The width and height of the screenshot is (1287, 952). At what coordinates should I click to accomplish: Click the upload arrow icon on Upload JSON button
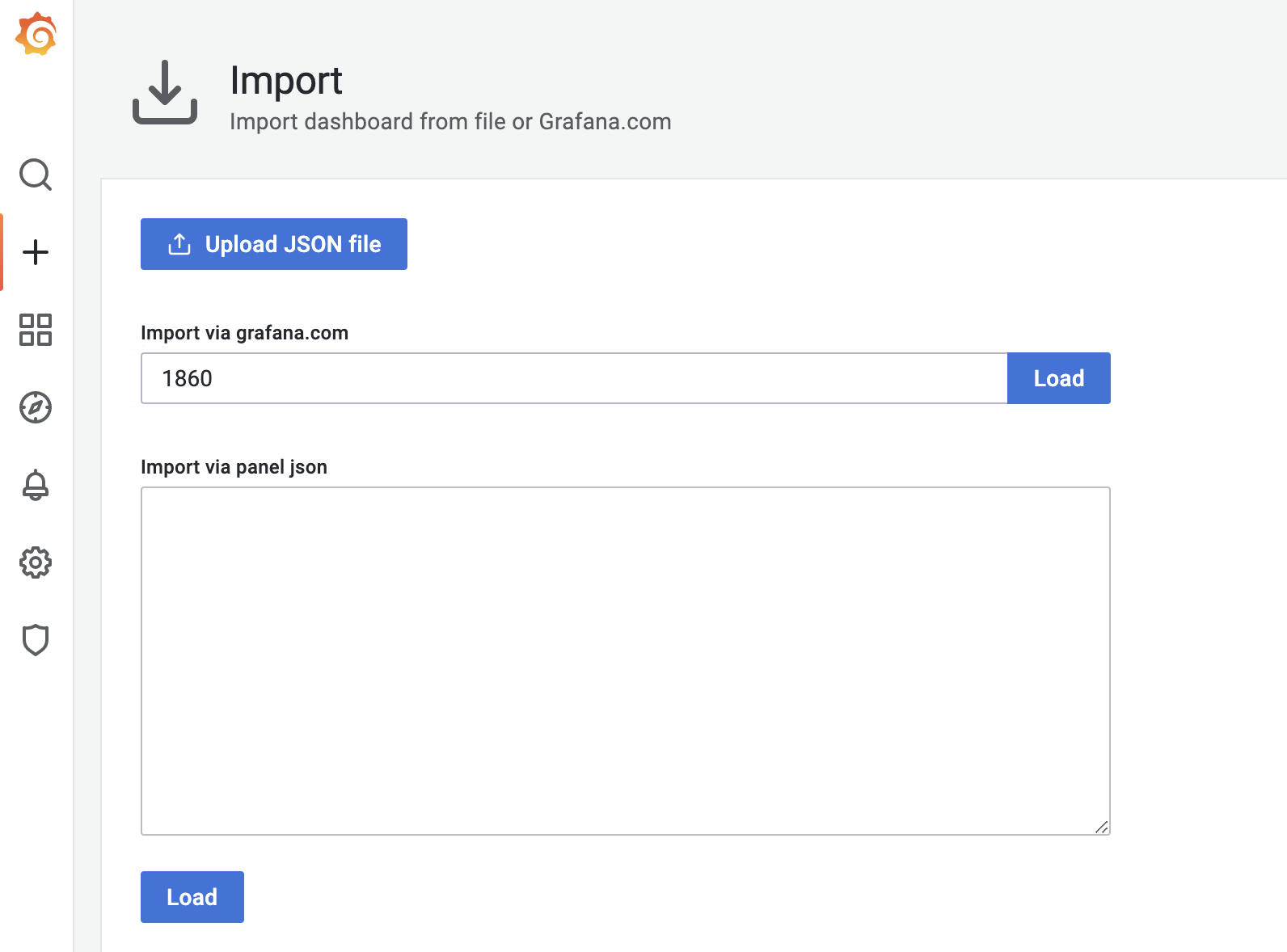(x=179, y=244)
